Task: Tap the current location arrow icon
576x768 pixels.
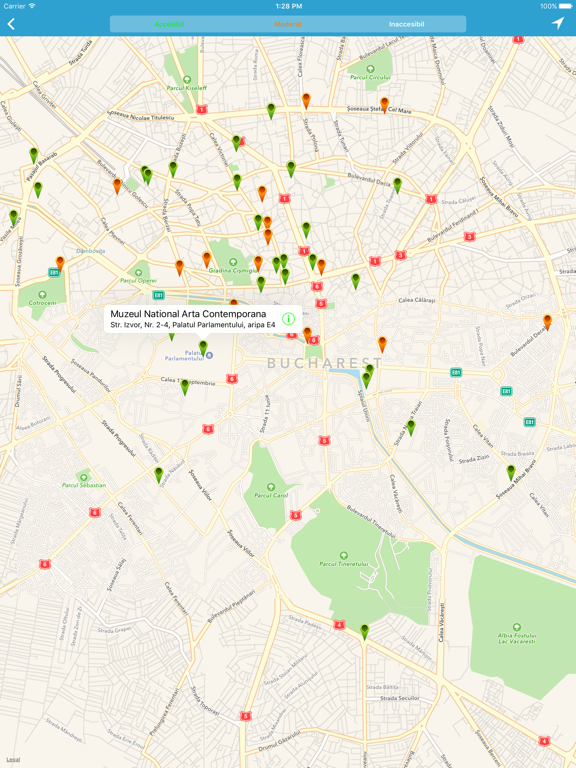Action: click(558, 23)
